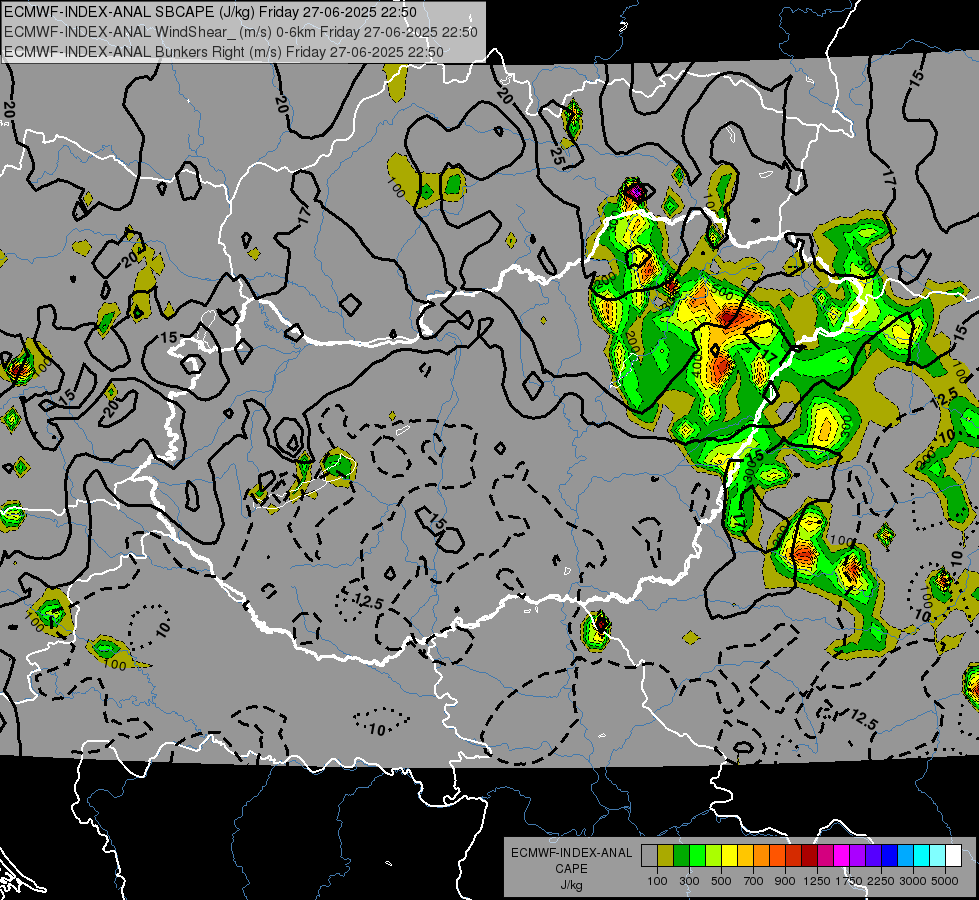
Task: Click the 25 contour label on map
Action: point(558,156)
